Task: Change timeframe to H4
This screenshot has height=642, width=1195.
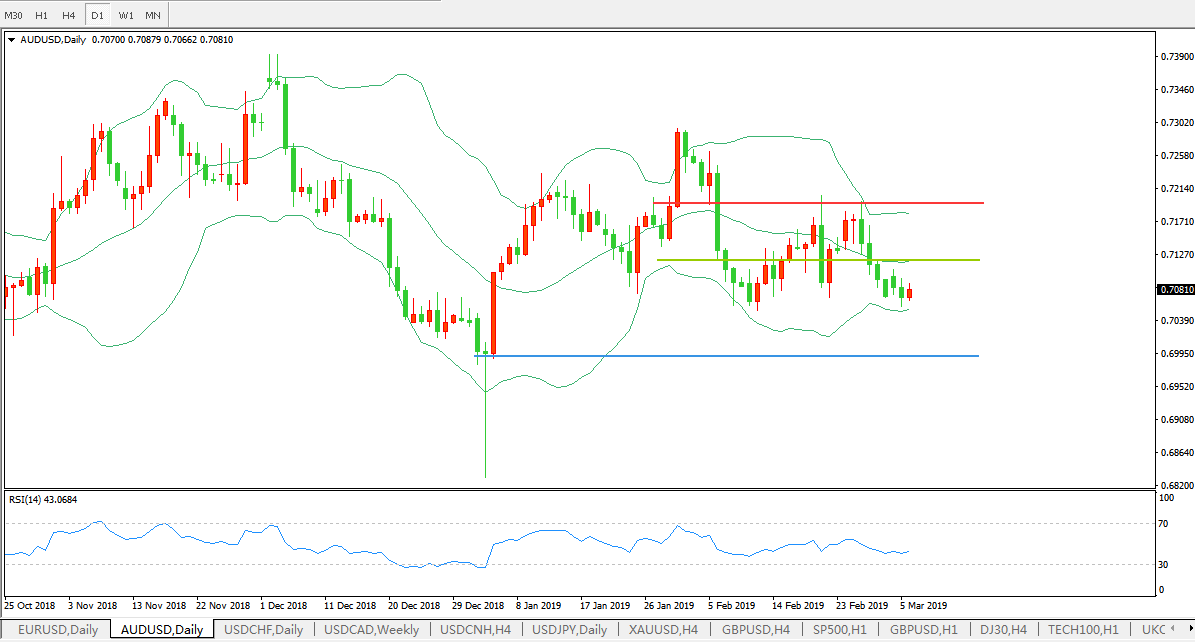Action: [x=68, y=15]
